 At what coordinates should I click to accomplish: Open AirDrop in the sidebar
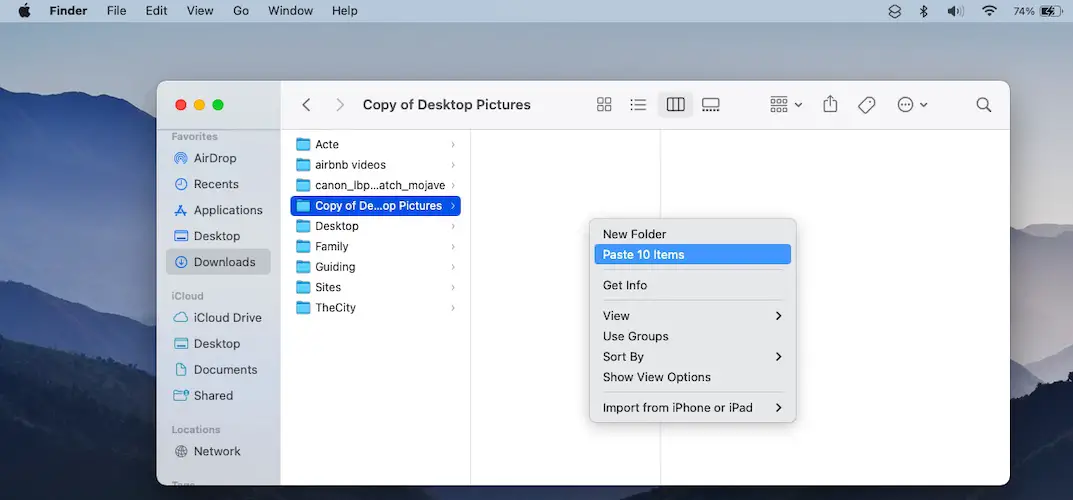coord(214,158)
